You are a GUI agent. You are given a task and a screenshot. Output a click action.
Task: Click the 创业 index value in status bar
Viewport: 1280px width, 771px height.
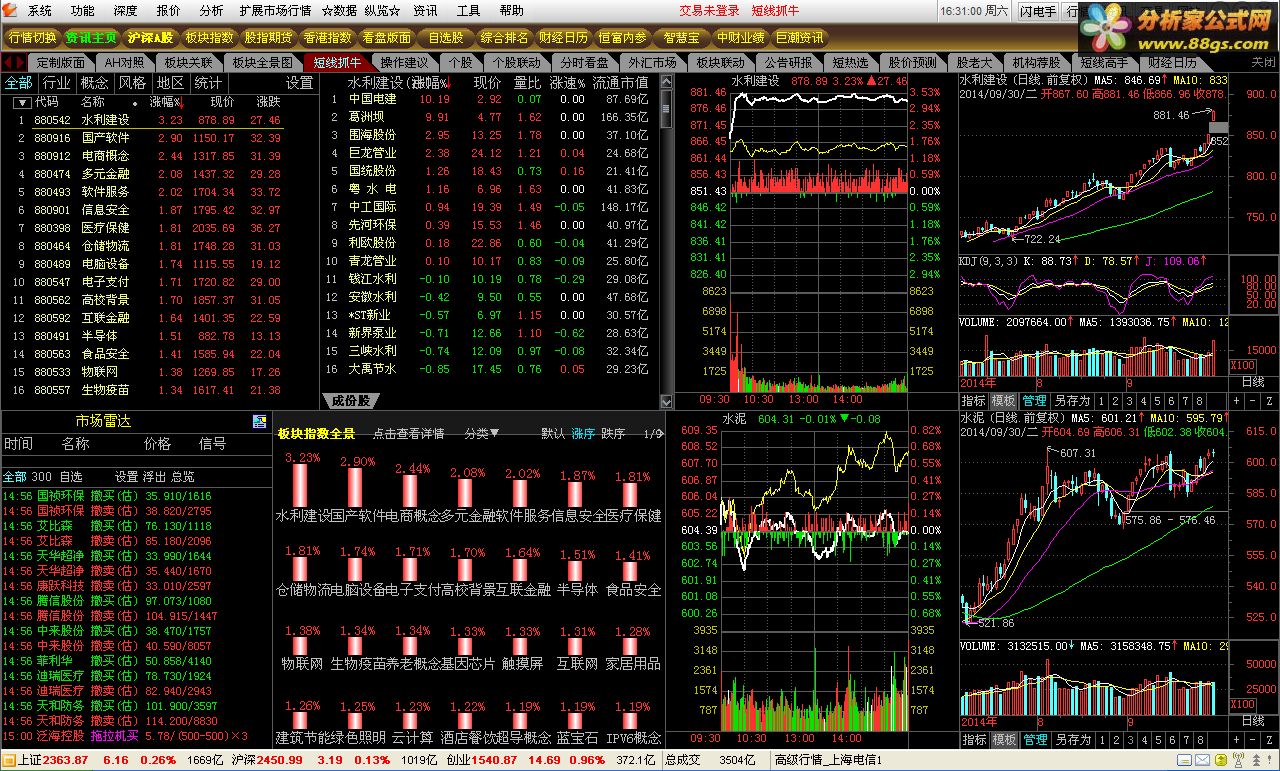coord(496,760)
